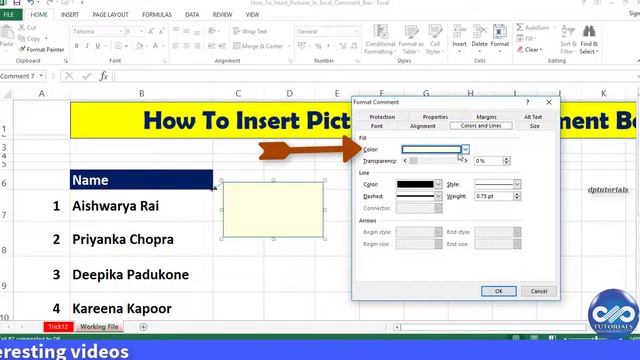
Task: Click Cancel in Format Comment dialog
Action: coord(539,291)
